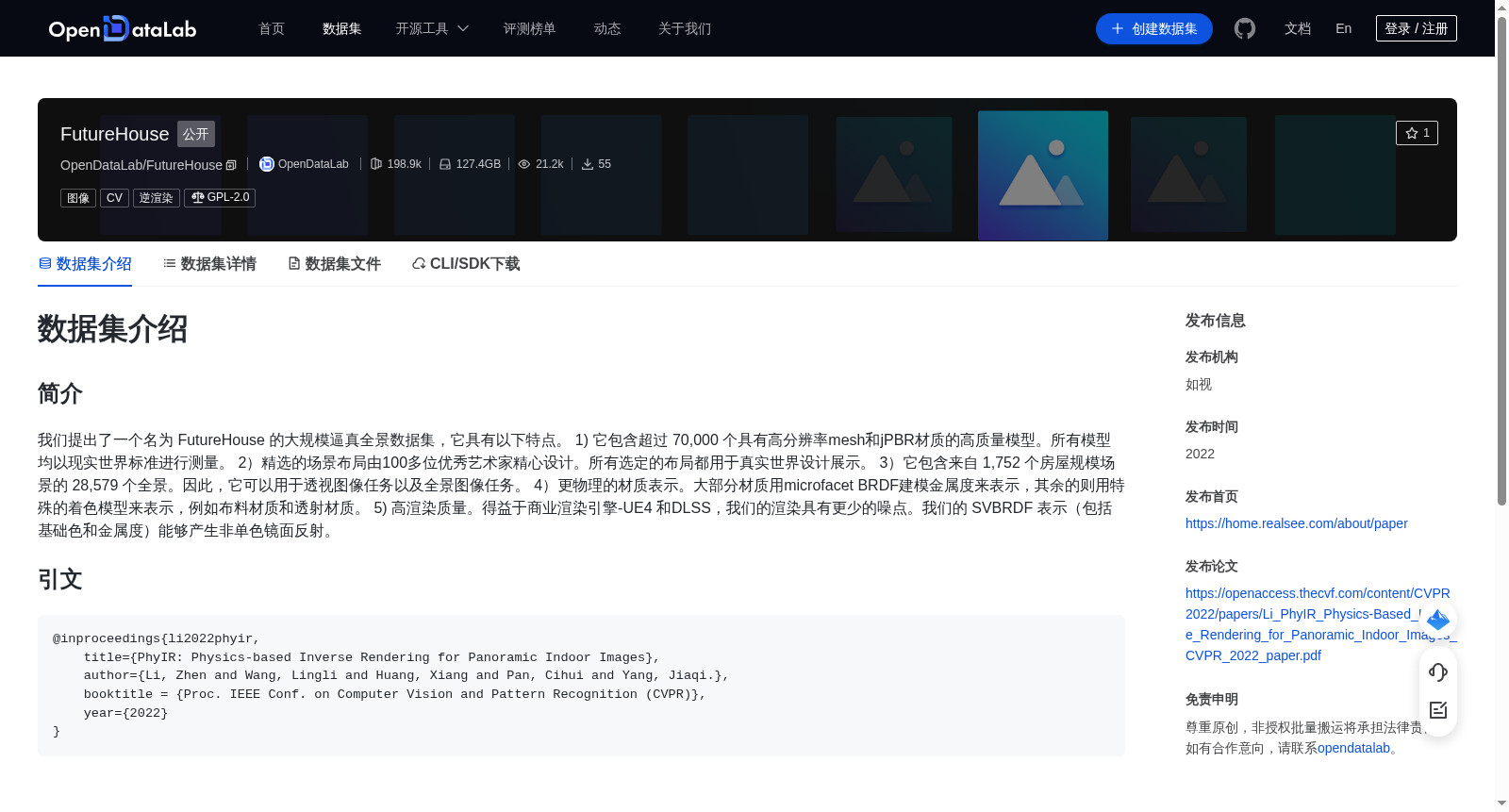The width and height of the screenshot is (1509, 812).
Task: Open the floating blue bird assistant icon
Action: click(1438, 620)
